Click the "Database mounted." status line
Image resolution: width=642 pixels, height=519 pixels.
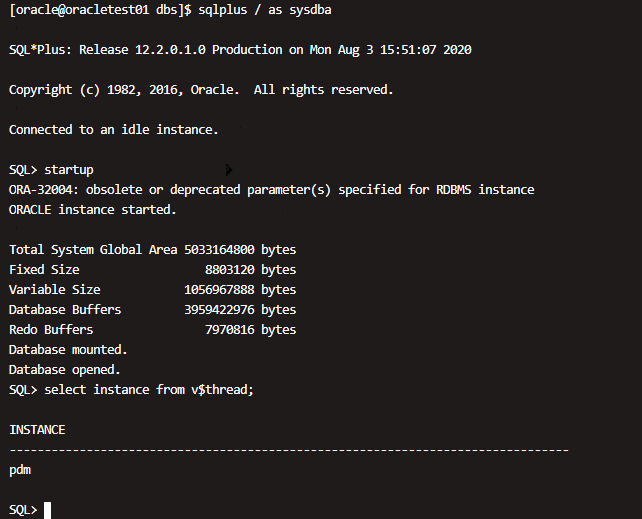pos(68,350)
